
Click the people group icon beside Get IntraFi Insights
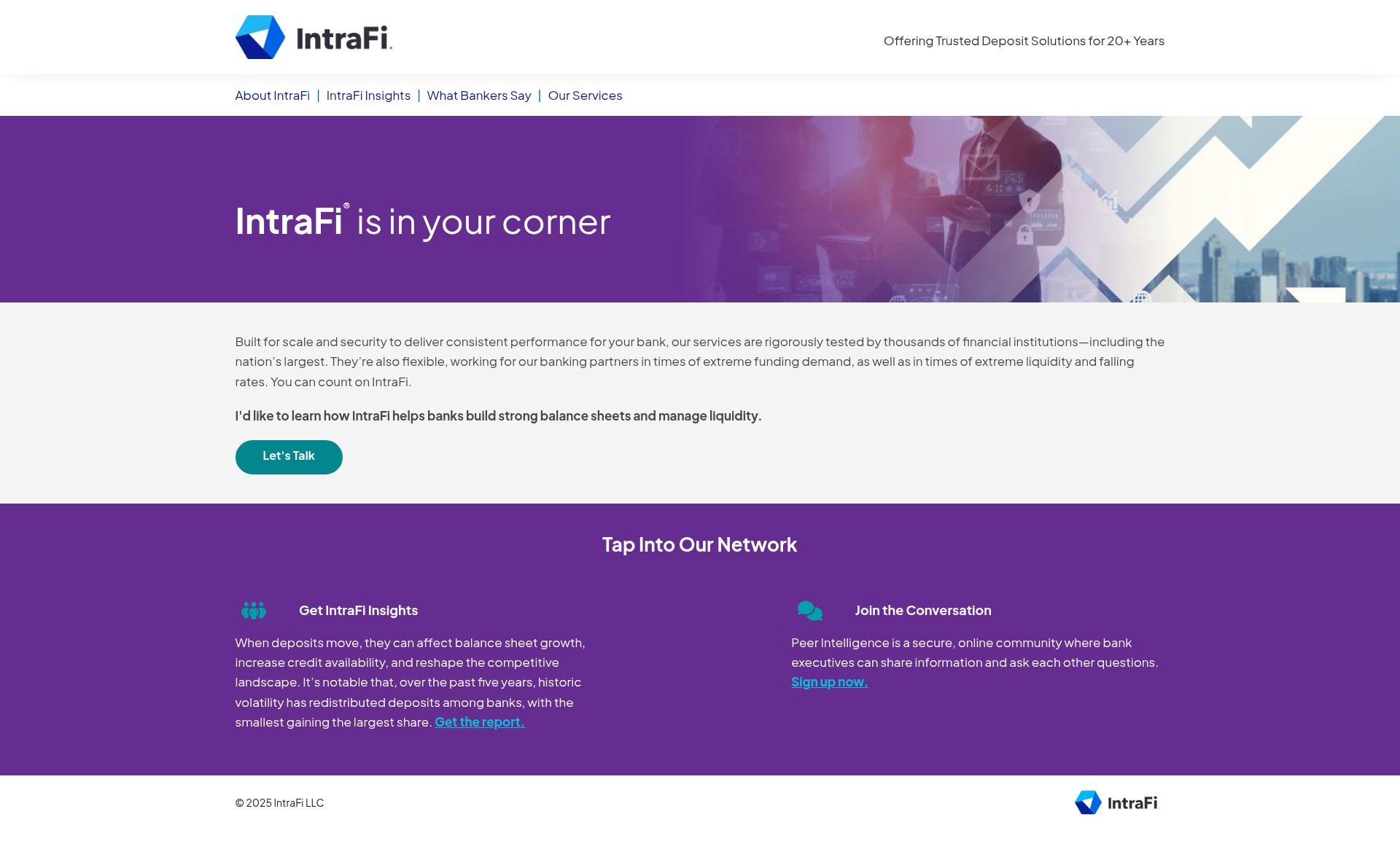tap(254, 611)
